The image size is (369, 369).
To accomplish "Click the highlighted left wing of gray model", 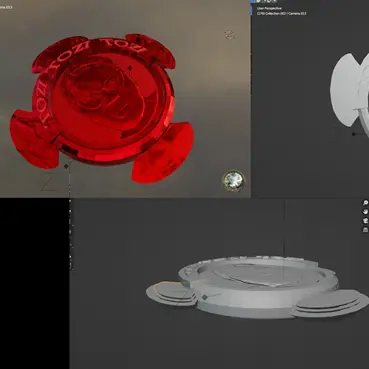I will (172, 293).
